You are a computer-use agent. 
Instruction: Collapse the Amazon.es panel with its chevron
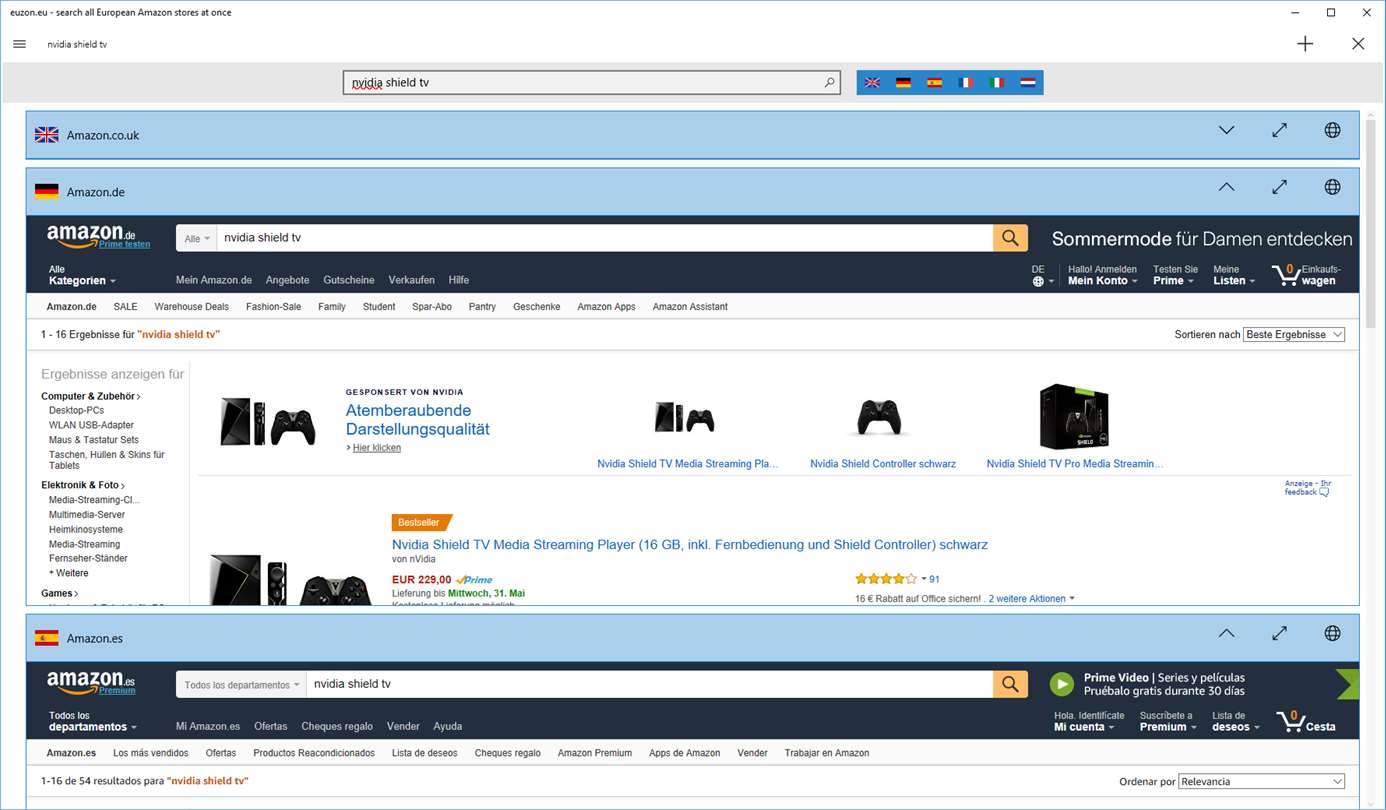coord(1227,633)
